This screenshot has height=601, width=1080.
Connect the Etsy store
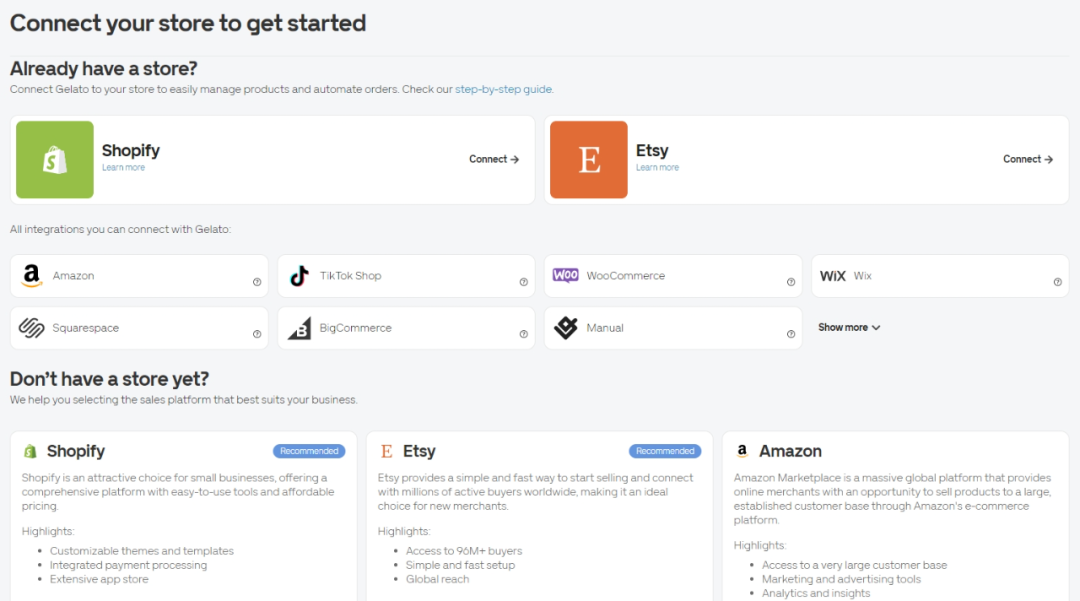(x=1028, y=159)
